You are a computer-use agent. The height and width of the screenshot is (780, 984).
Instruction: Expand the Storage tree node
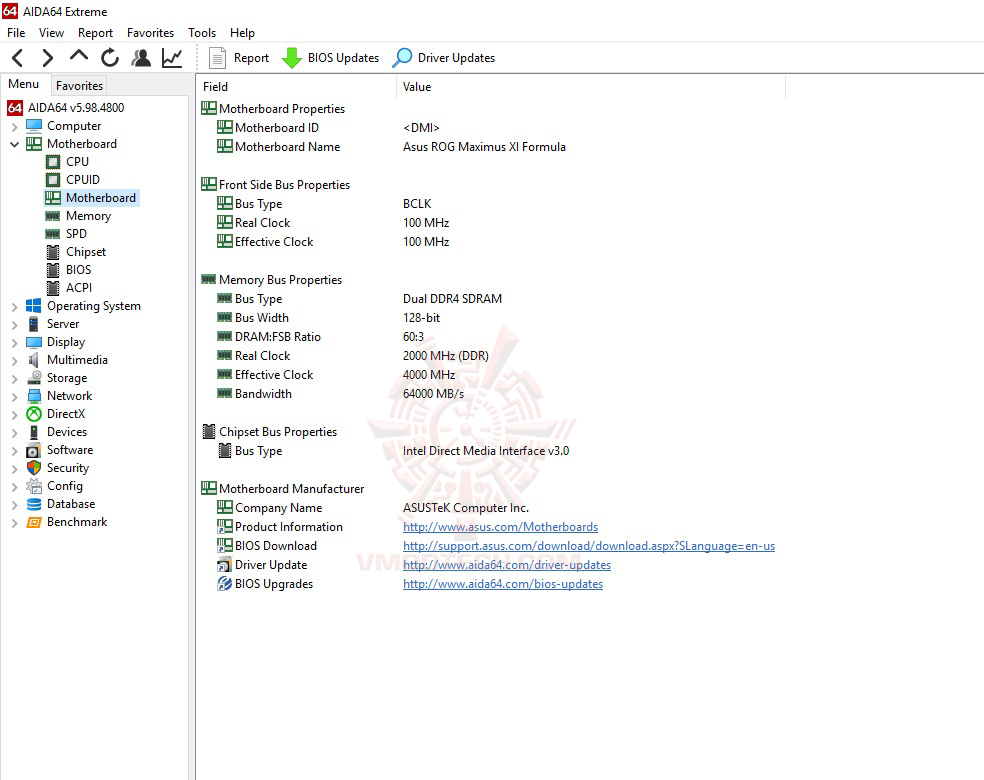[x=14, y=379]
